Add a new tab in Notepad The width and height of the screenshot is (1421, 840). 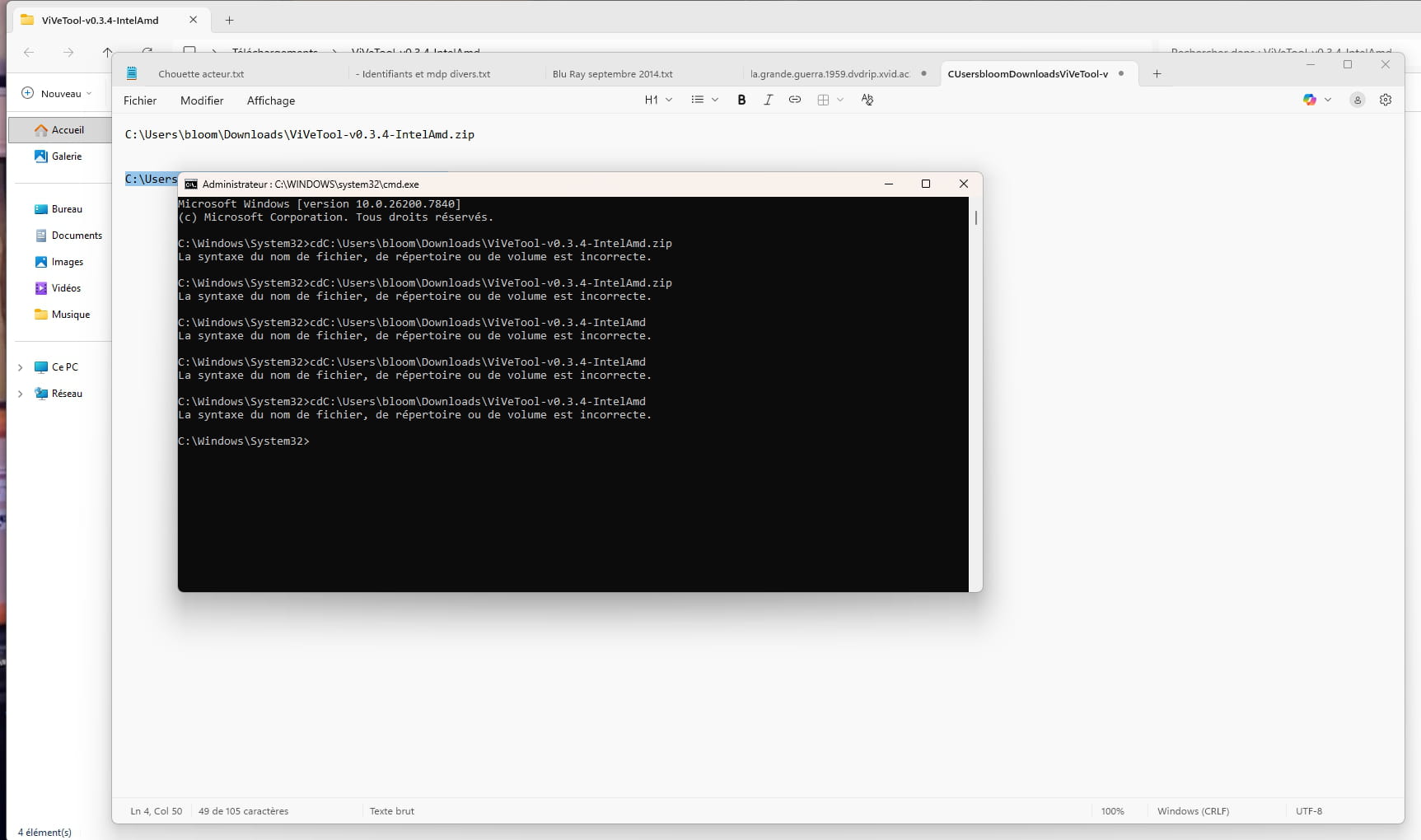coord(1157,74)
